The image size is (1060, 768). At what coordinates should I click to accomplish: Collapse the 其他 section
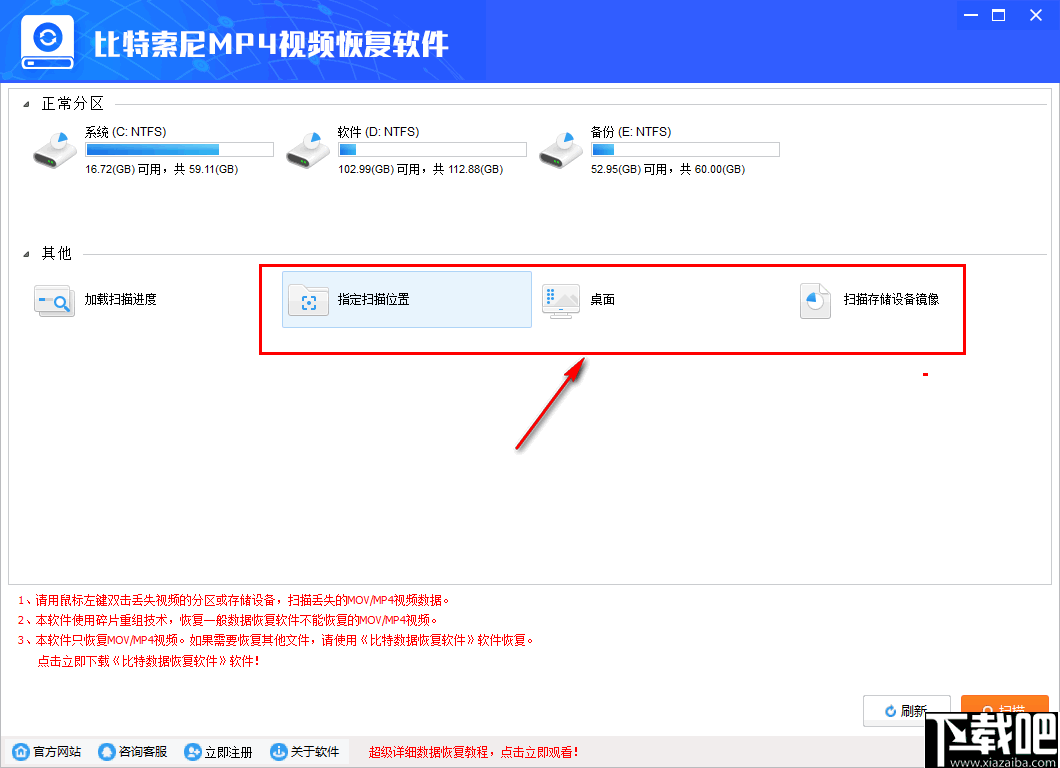26,254
